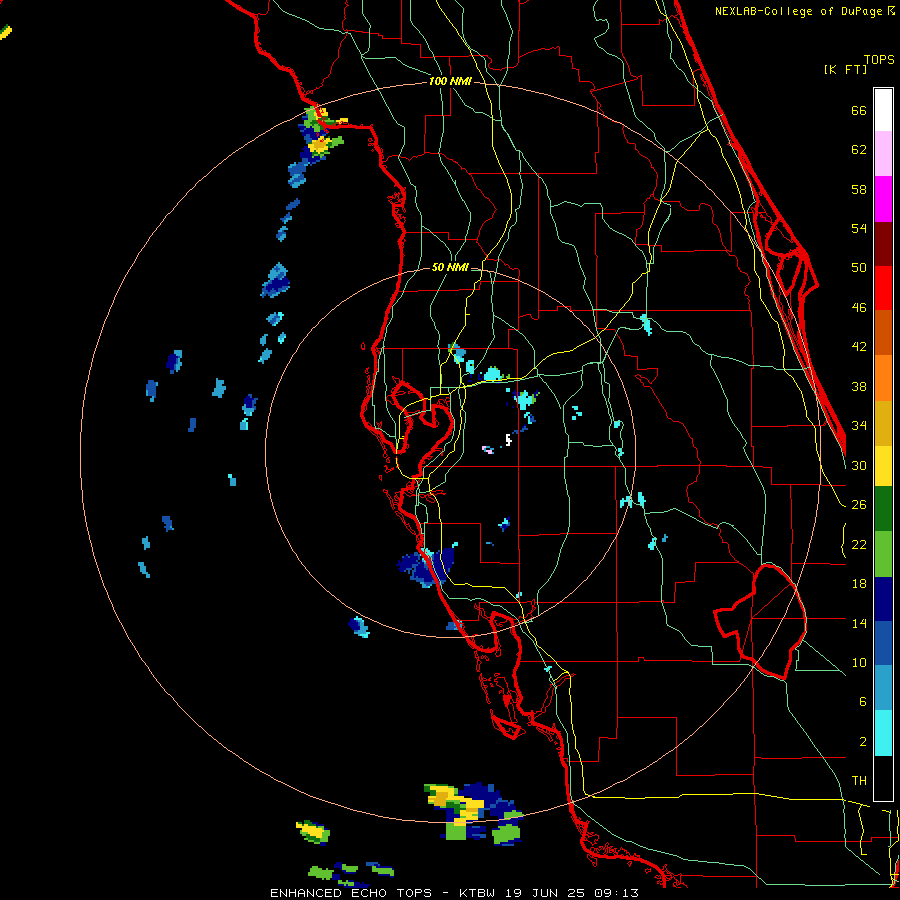Screen dimensions: 900x900
Task: Click the dark green swatch beside 26
Action: 883,508
